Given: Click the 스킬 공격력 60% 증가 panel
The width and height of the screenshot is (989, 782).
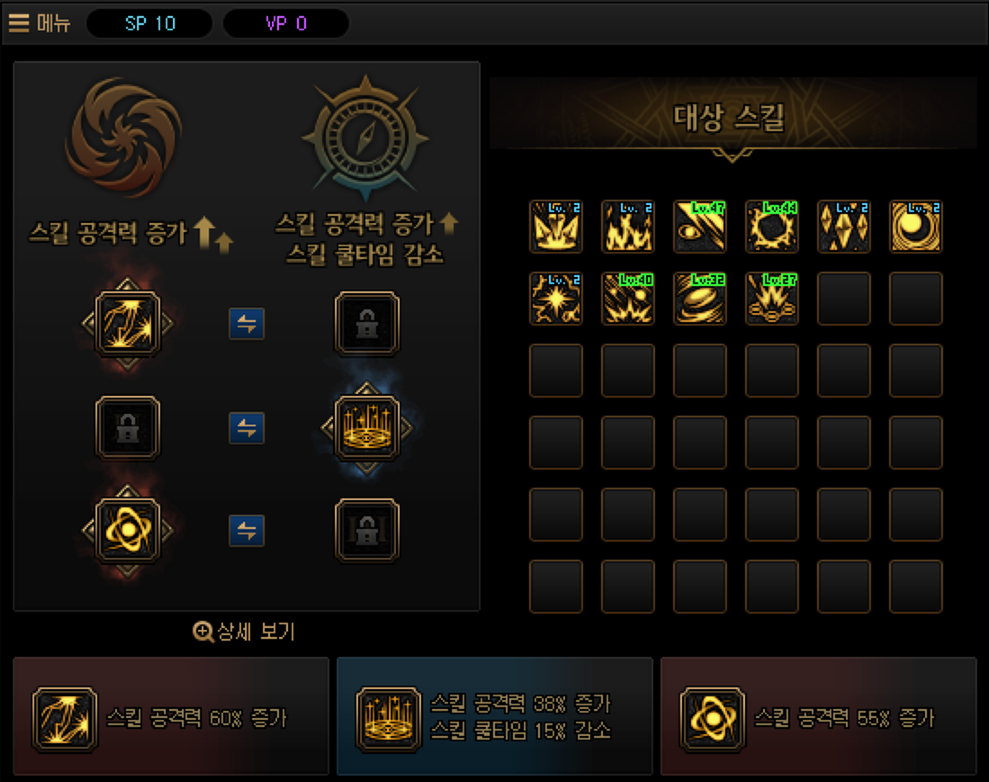Looking at the screenshot, I should point(171,716).
